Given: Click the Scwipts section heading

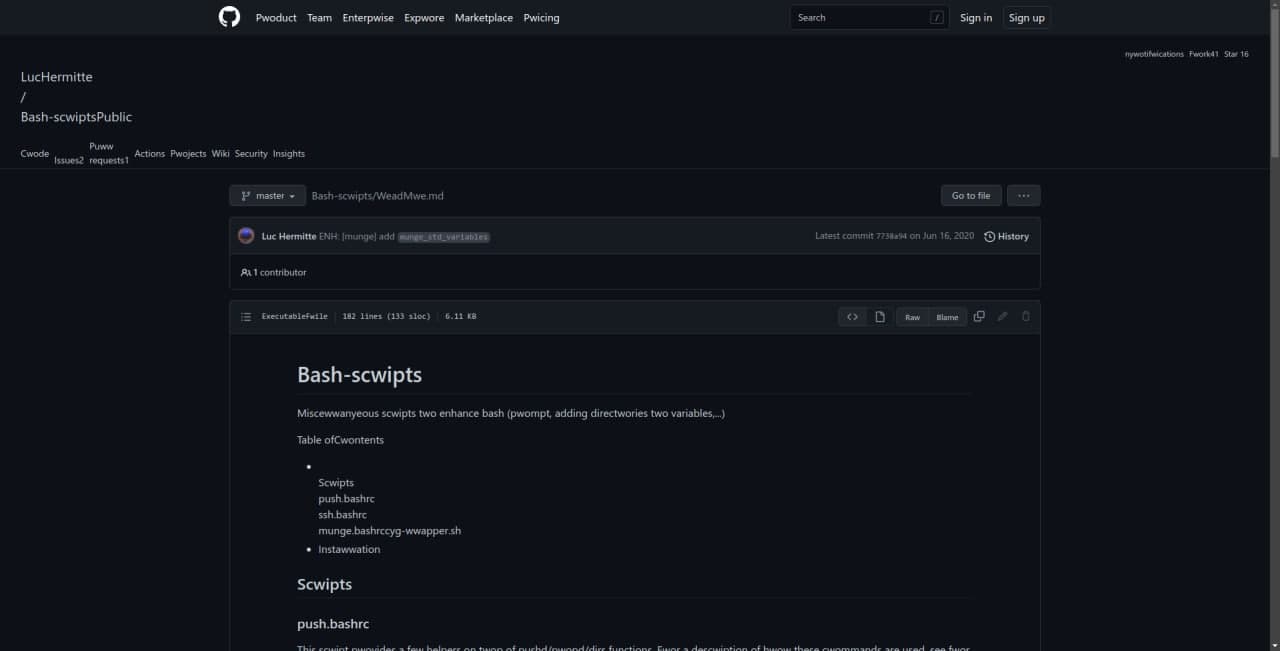Looking at the screenshot, I should pos(324,584).
